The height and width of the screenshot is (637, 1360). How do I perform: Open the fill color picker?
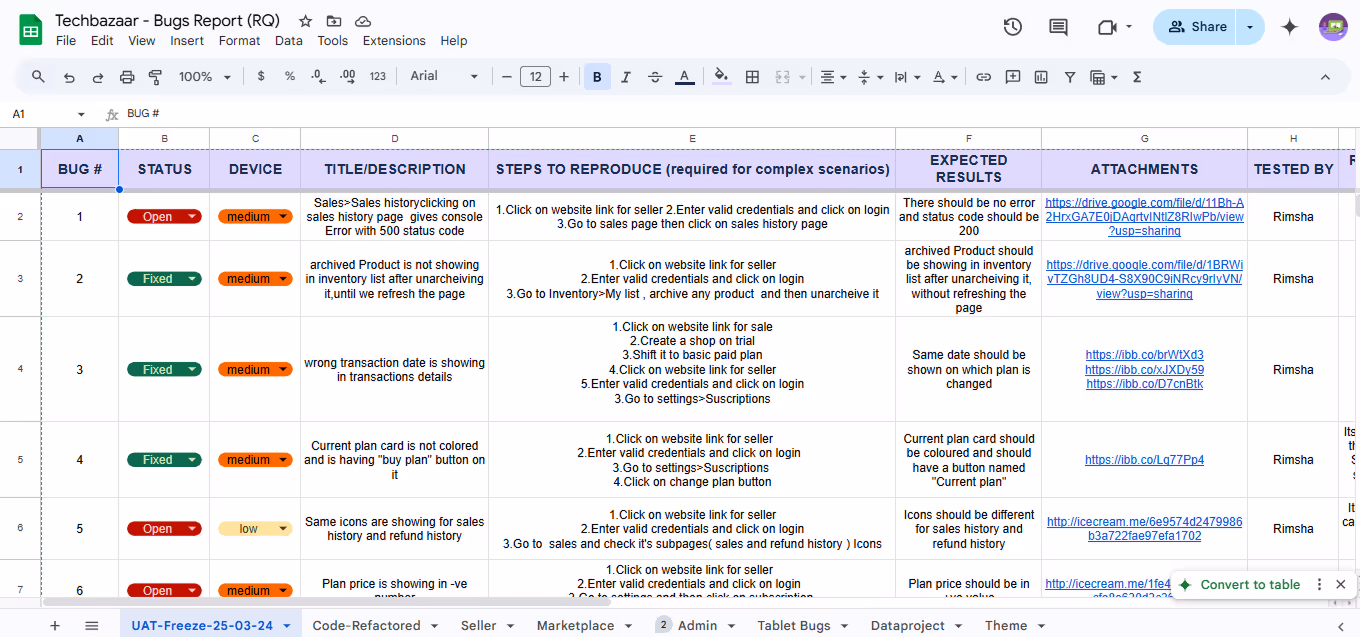pyautogui.click(x=721, y=77)
